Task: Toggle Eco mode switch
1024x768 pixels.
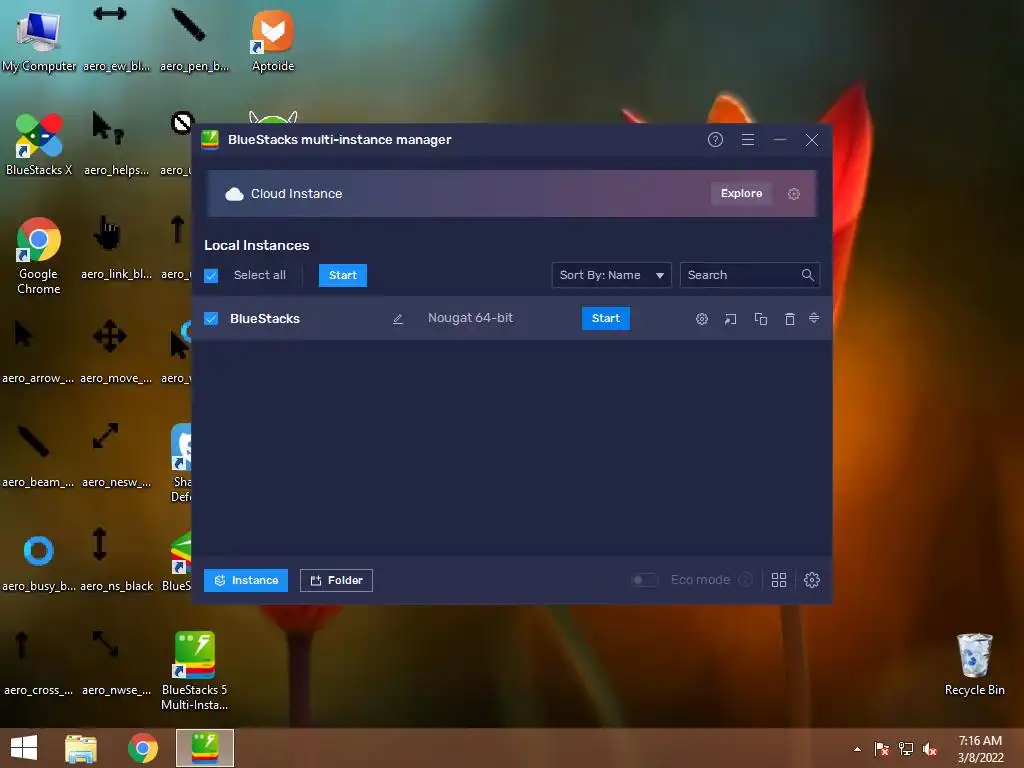Action: click(x=645, y=580)
